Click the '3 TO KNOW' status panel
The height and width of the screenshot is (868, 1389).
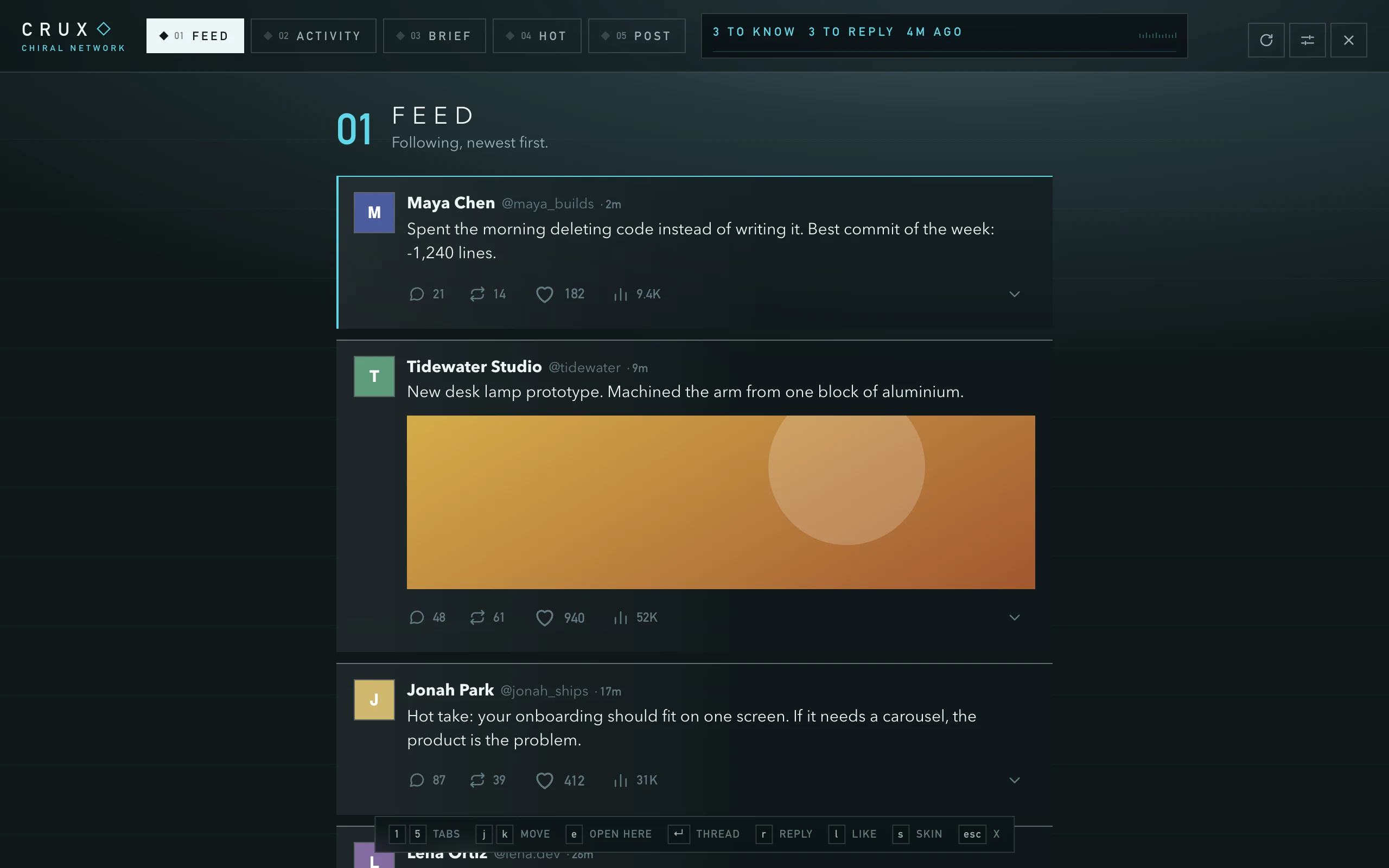(x=944, y=36)
